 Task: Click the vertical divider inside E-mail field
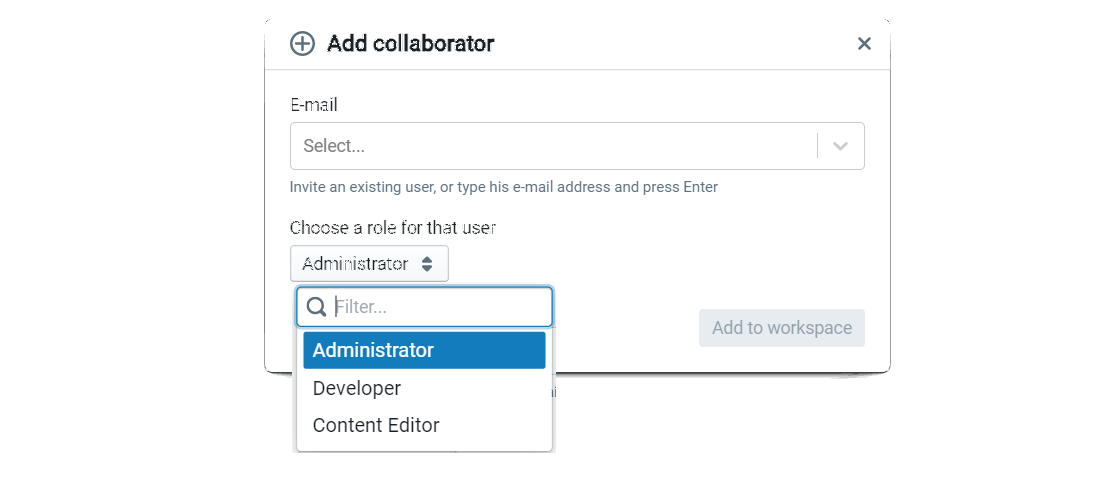818,146
